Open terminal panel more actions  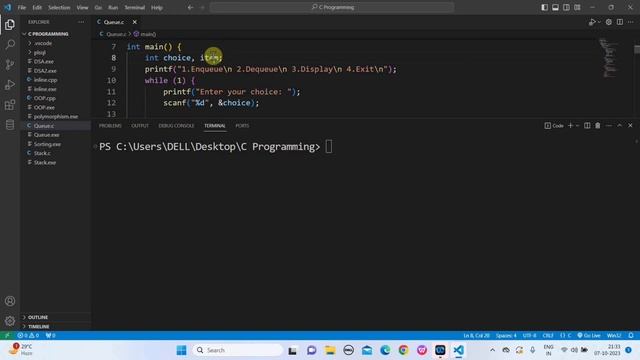[609, 126]
